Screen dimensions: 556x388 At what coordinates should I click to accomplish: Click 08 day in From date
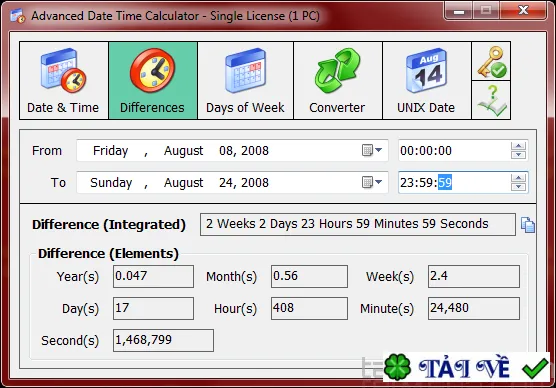(226, 151)
